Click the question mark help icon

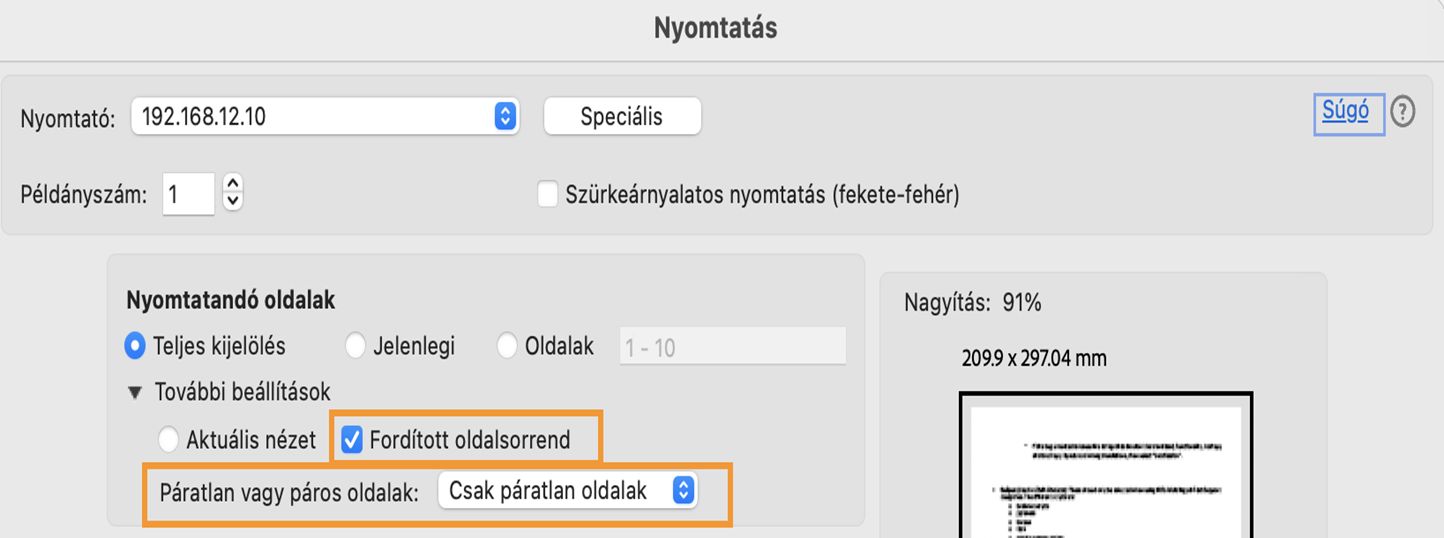tap(1403, 112)
